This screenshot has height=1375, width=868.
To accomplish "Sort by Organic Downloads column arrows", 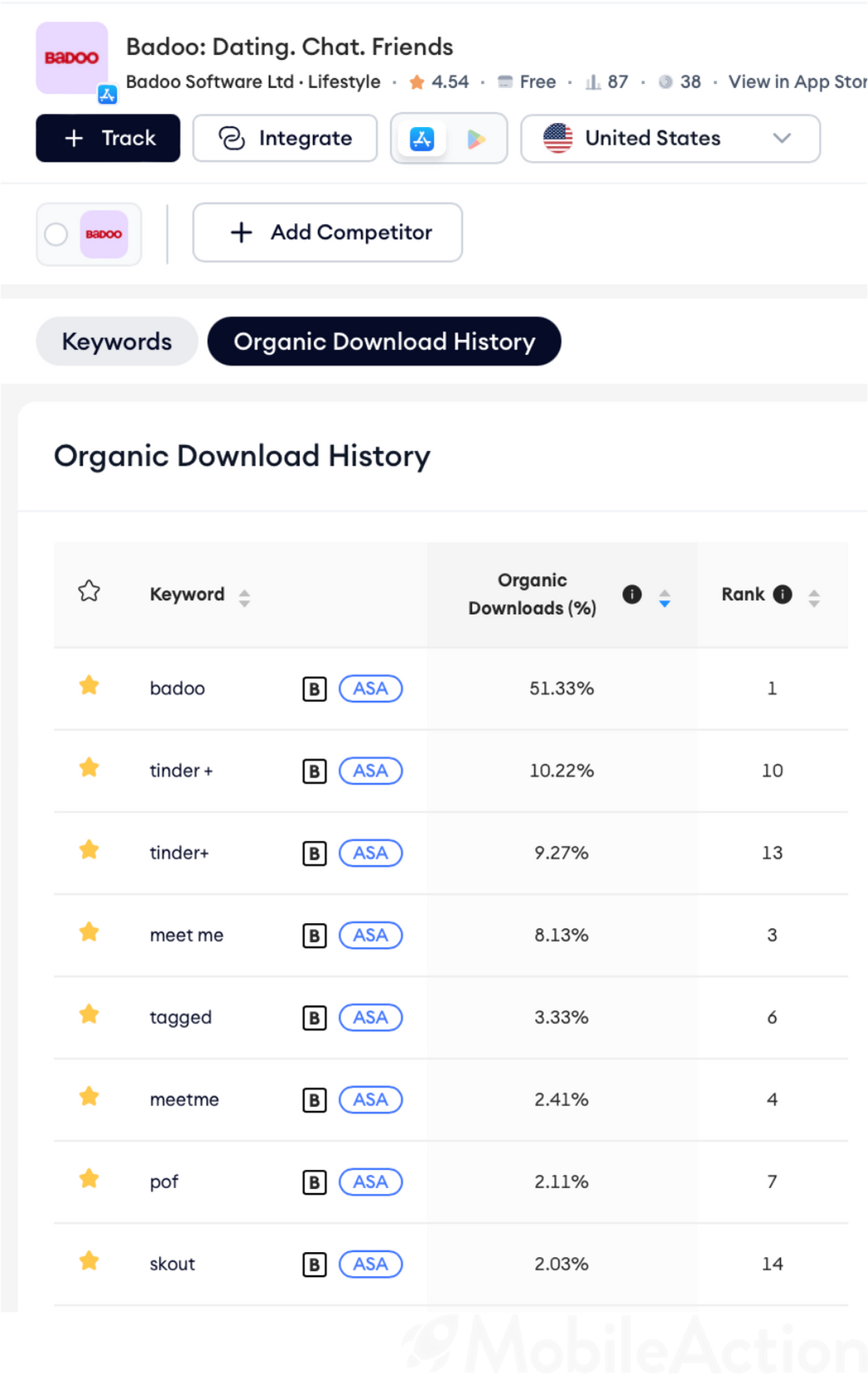I will 664,598.
